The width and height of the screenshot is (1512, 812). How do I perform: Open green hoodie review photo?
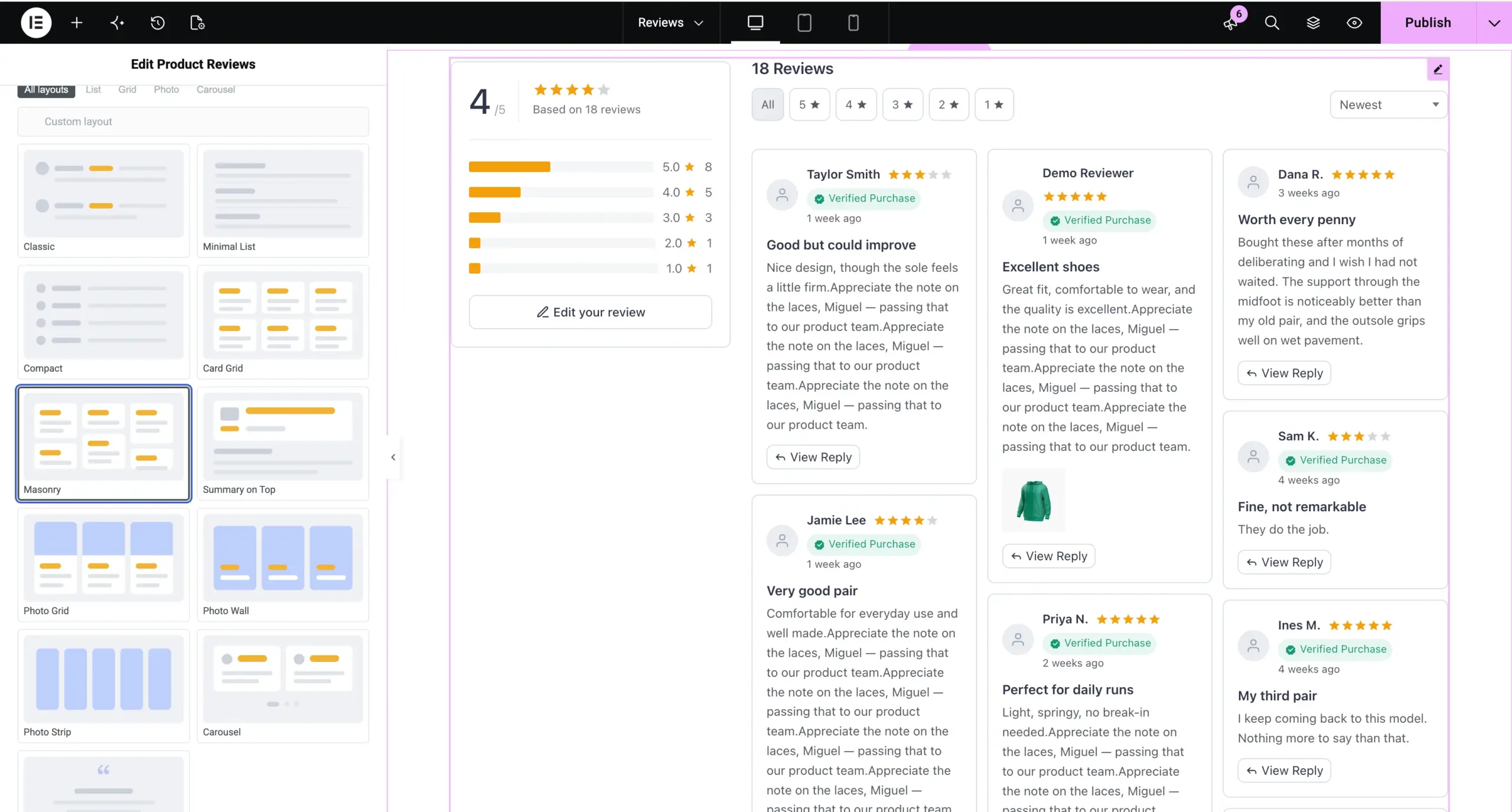(1034, 501)
